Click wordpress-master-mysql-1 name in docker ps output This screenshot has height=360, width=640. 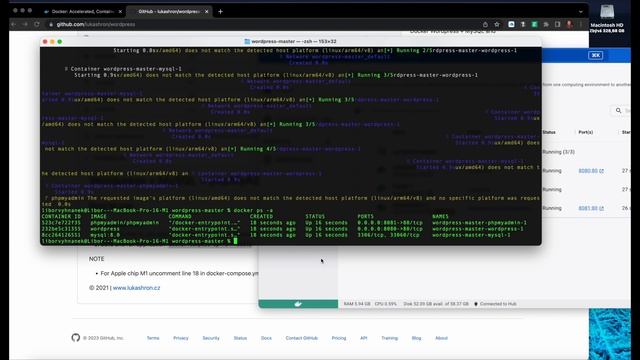pos(471,235)
